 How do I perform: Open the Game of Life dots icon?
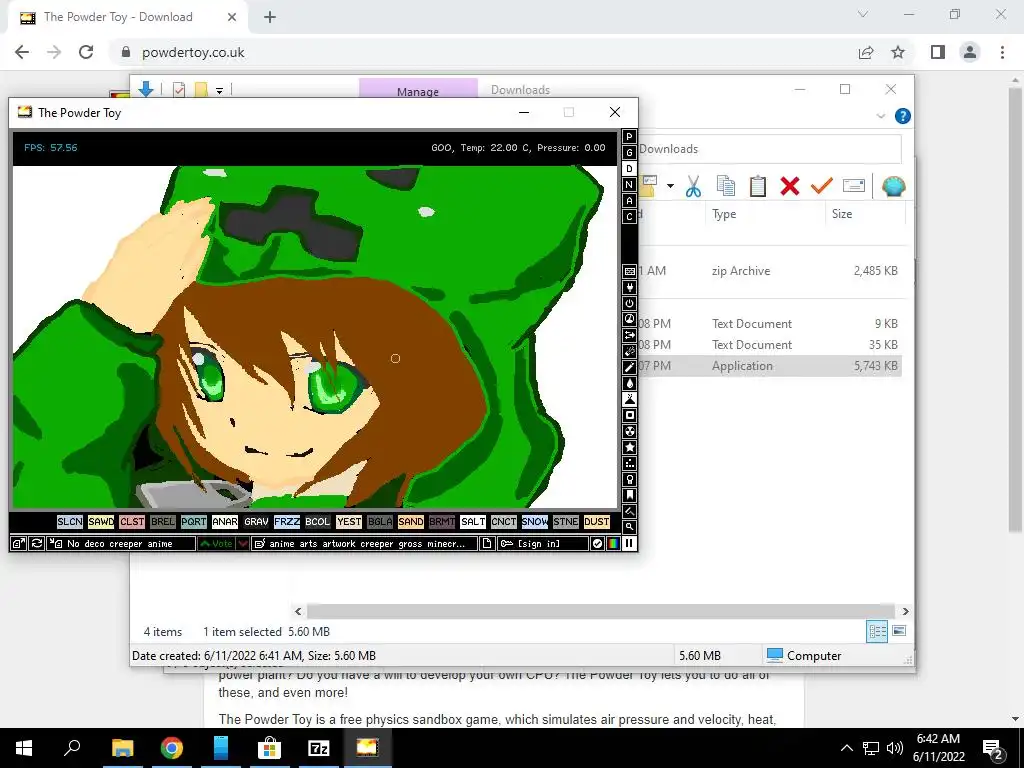[630, 463]
